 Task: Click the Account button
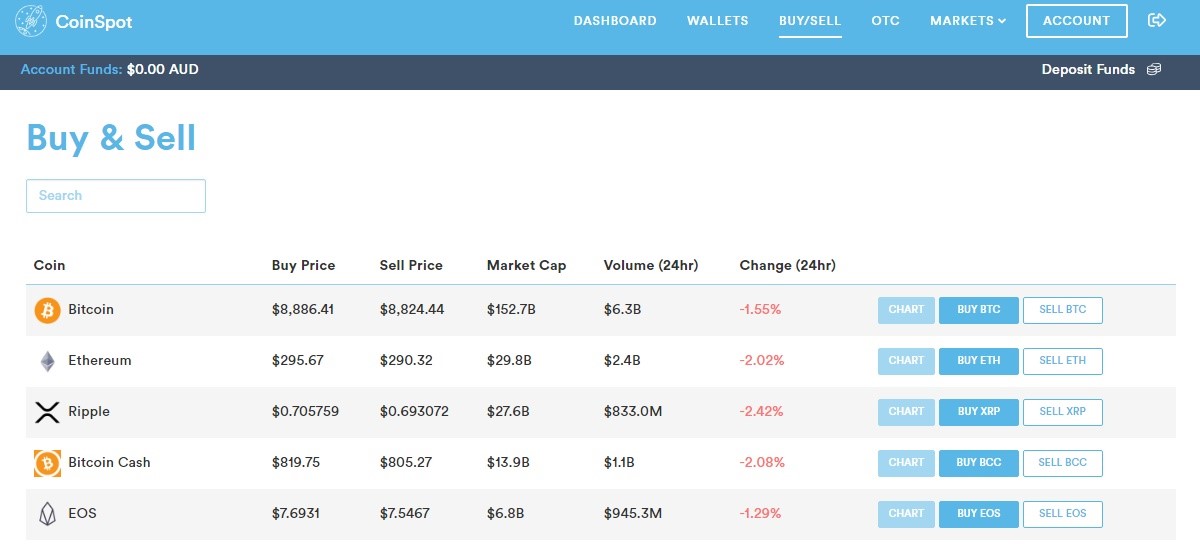click(x=1076, y=21)
